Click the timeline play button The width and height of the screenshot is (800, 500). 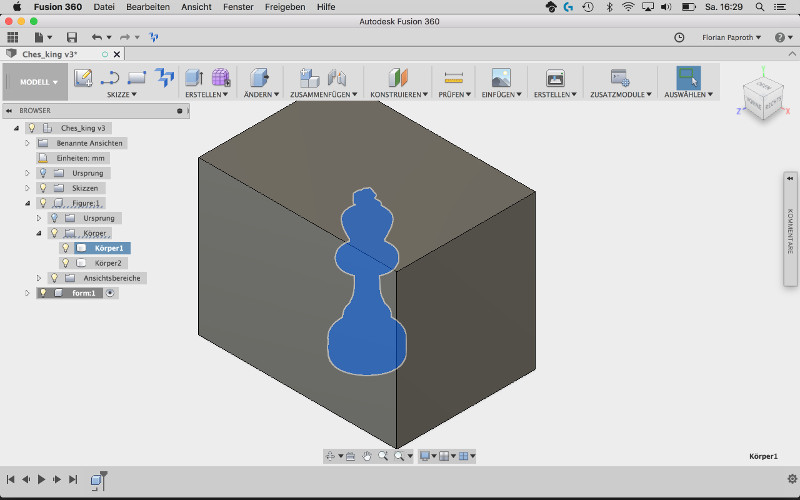(42, 480)
